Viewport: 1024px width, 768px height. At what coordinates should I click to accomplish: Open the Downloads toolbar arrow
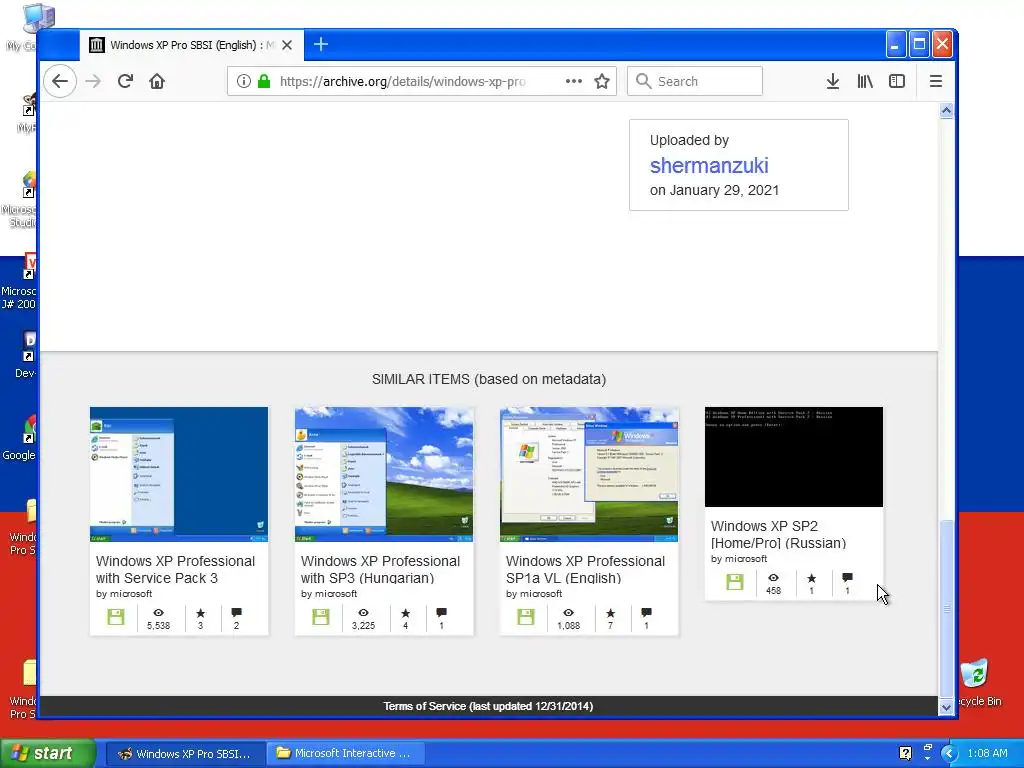click(x=833, y=82)
